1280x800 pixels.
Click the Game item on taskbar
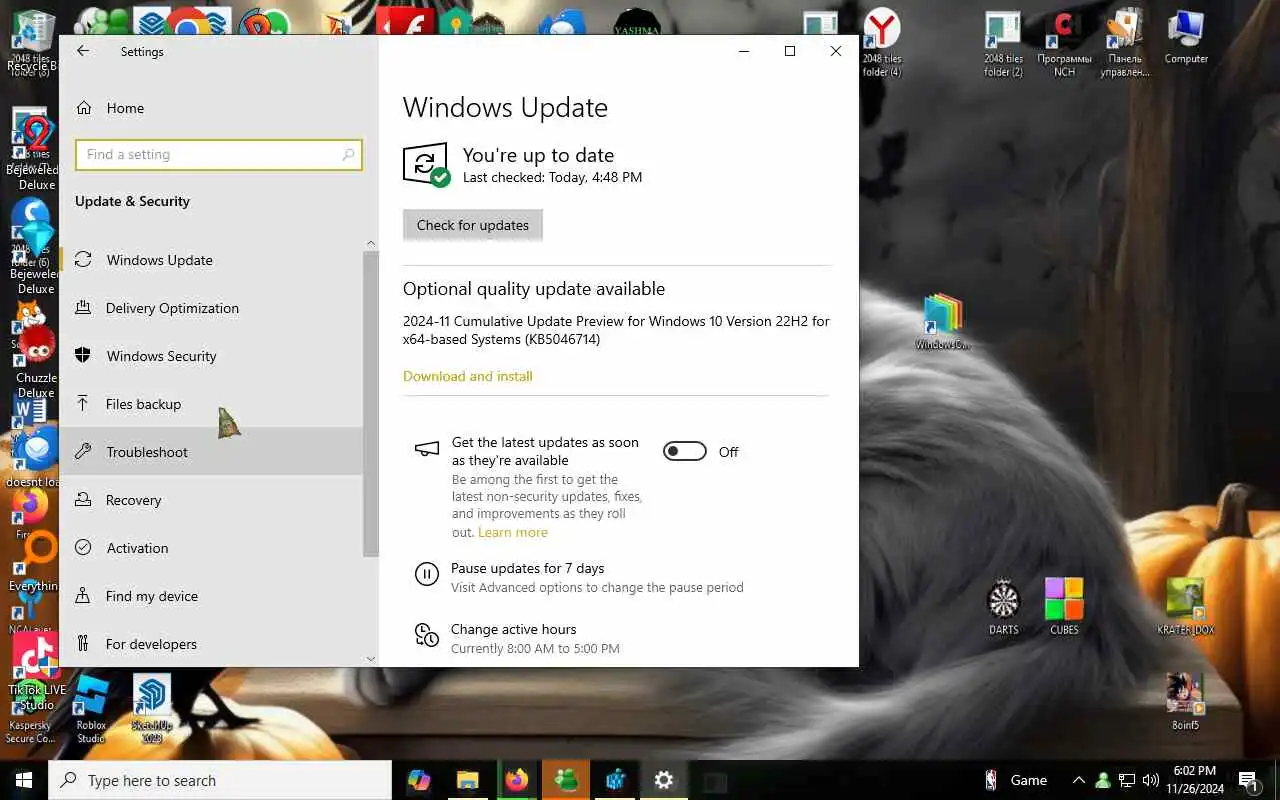[1015, 780]
